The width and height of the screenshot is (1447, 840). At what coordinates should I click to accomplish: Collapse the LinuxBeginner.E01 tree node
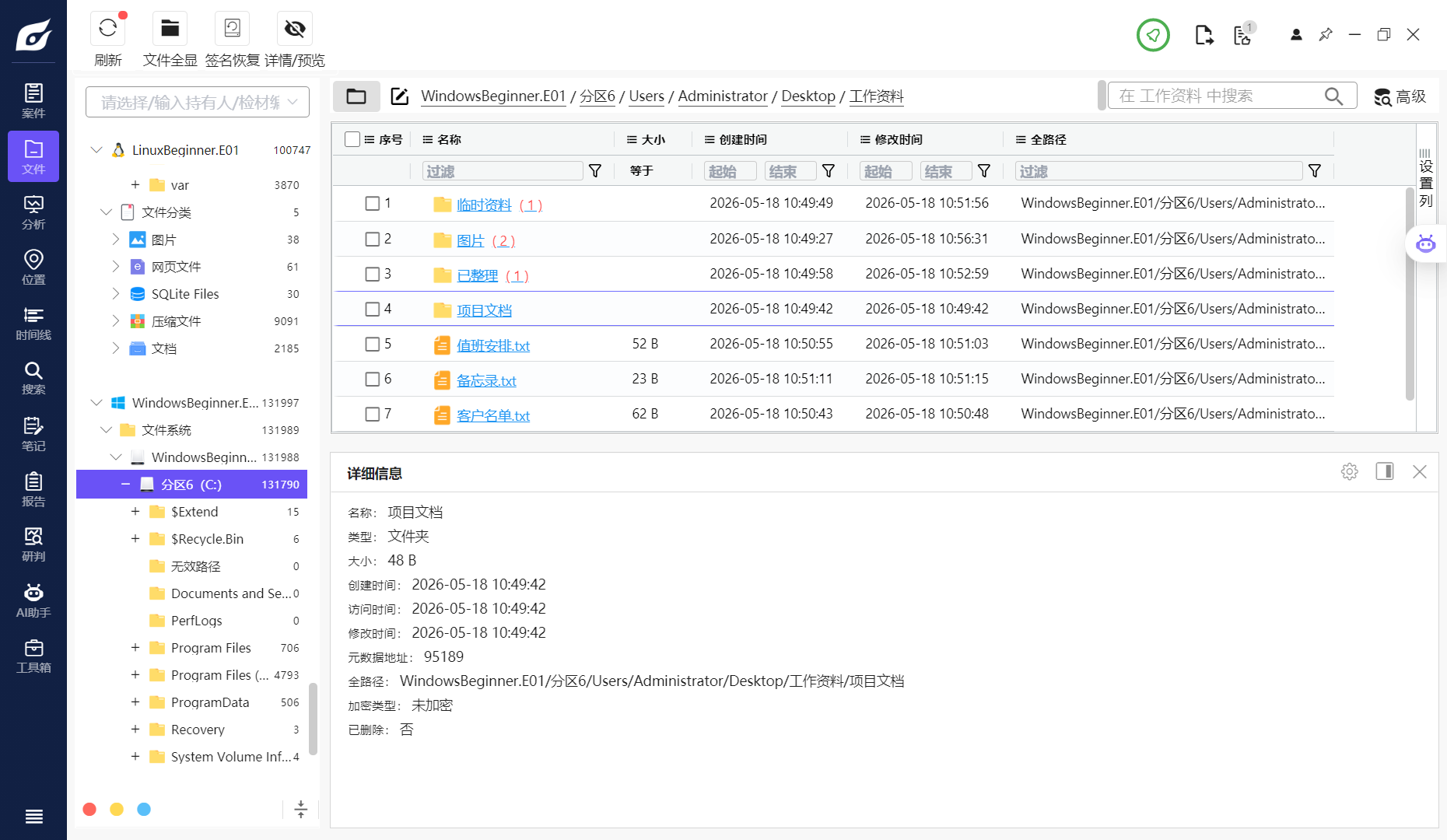[x=96, y=149]
